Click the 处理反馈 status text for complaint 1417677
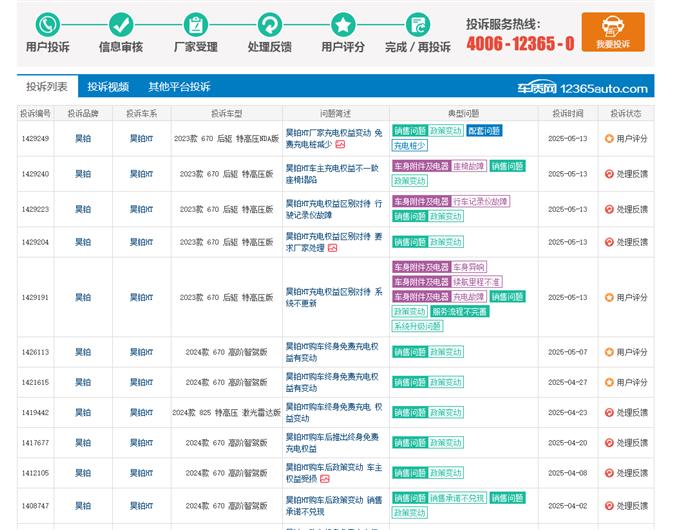The width and height of the screenshot is (700, 530). tap(632, 442)
